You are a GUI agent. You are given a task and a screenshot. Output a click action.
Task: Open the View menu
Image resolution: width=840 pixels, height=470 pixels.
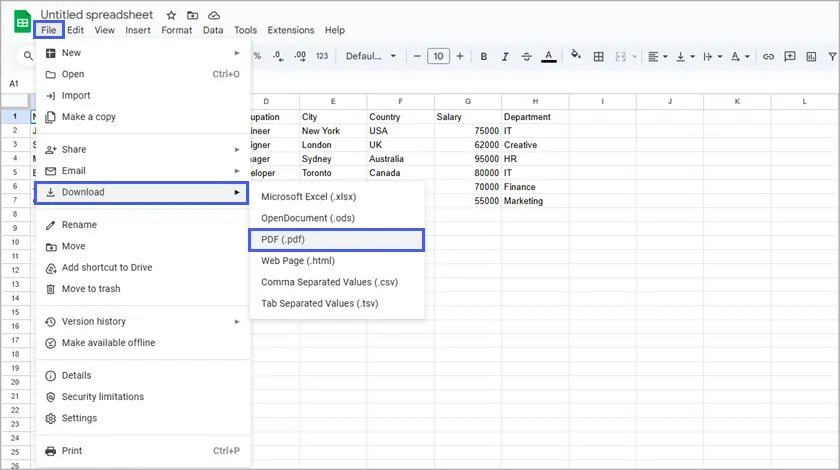(104, 30)
